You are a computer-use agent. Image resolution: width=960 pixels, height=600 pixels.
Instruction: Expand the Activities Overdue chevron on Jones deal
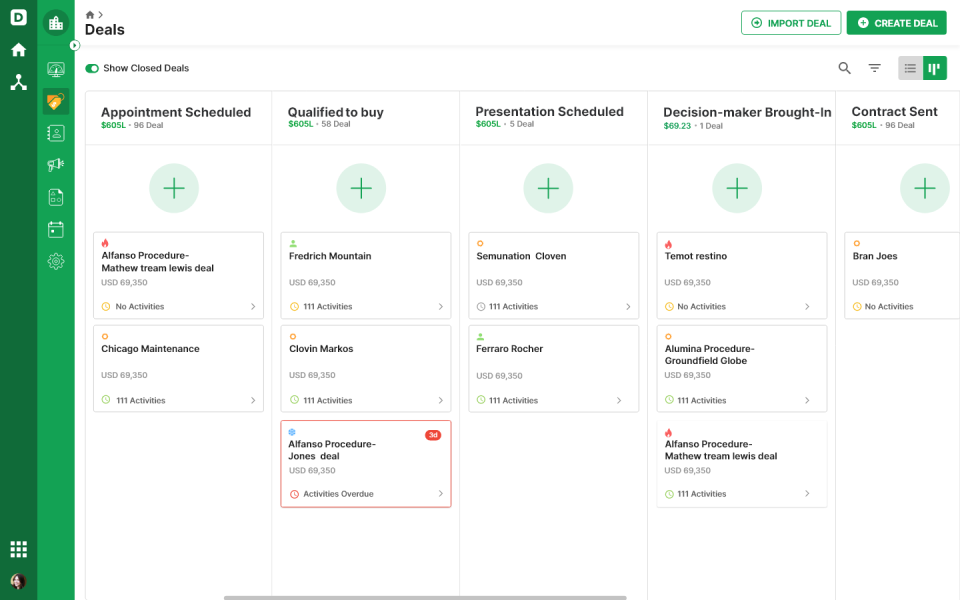(440, 493)
